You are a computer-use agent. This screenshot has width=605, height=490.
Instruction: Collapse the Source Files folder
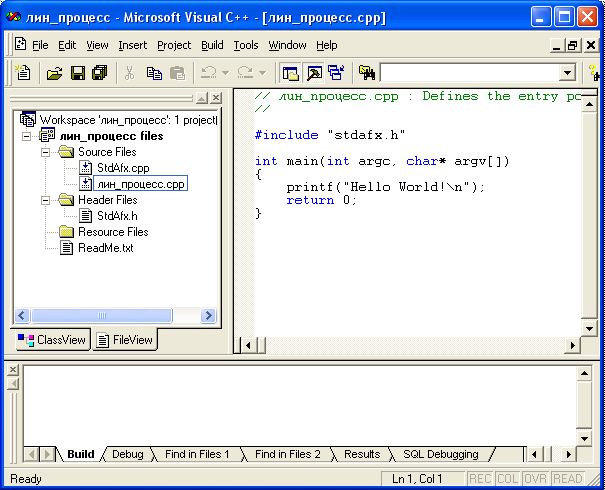(46, 152)
